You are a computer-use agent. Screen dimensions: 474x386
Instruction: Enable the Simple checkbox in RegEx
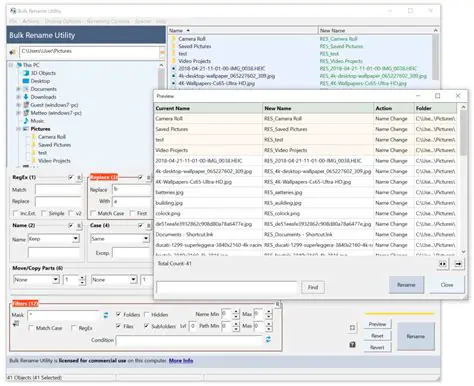click(x=44, y=213)
